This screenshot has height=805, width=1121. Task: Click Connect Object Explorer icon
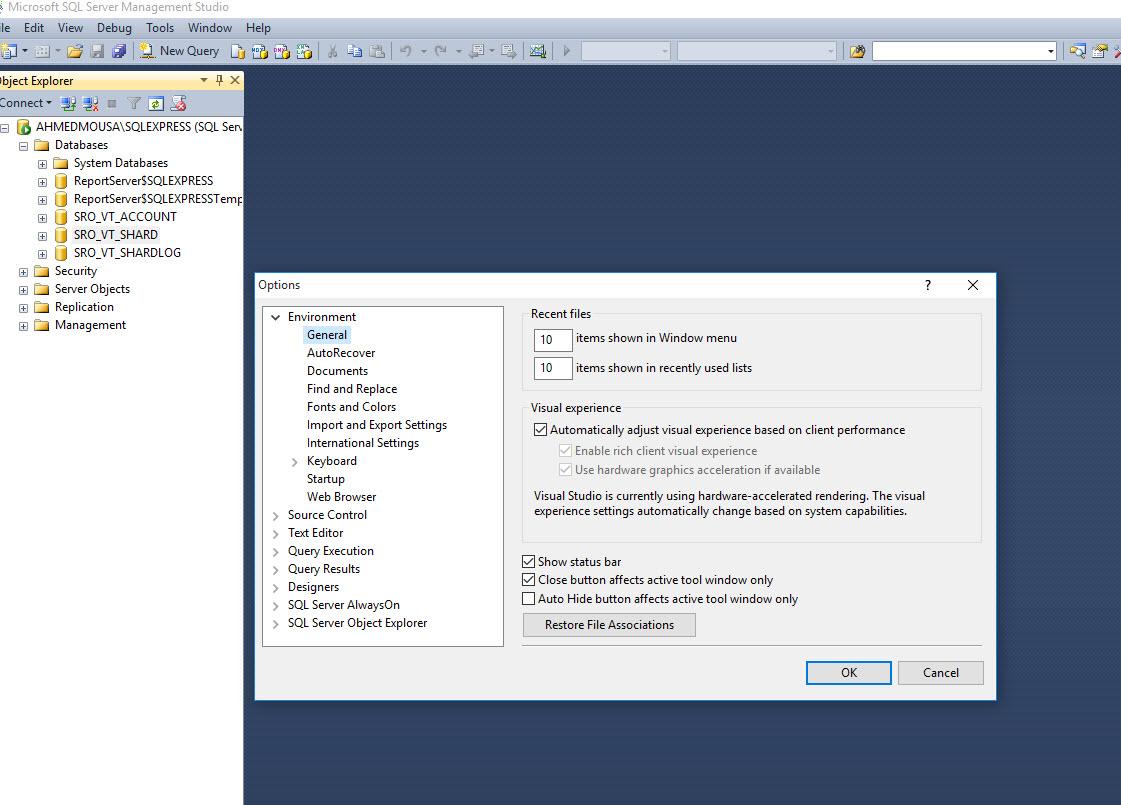(x=68, y=104)
